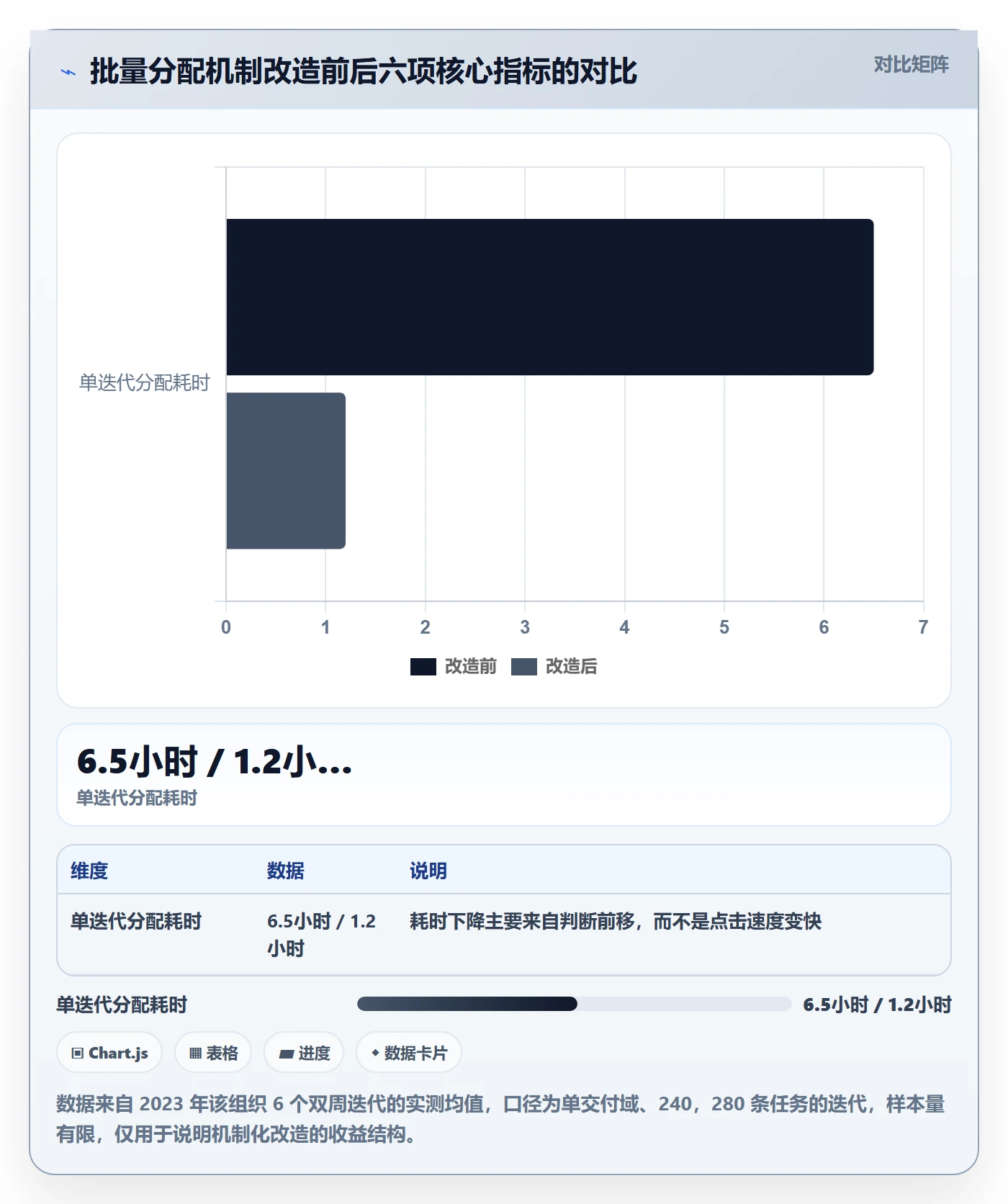This screenshot has height=1204, width=1008.
Task: Click the 对比矩阵 label in the header
Action: [x=911, y=65]
